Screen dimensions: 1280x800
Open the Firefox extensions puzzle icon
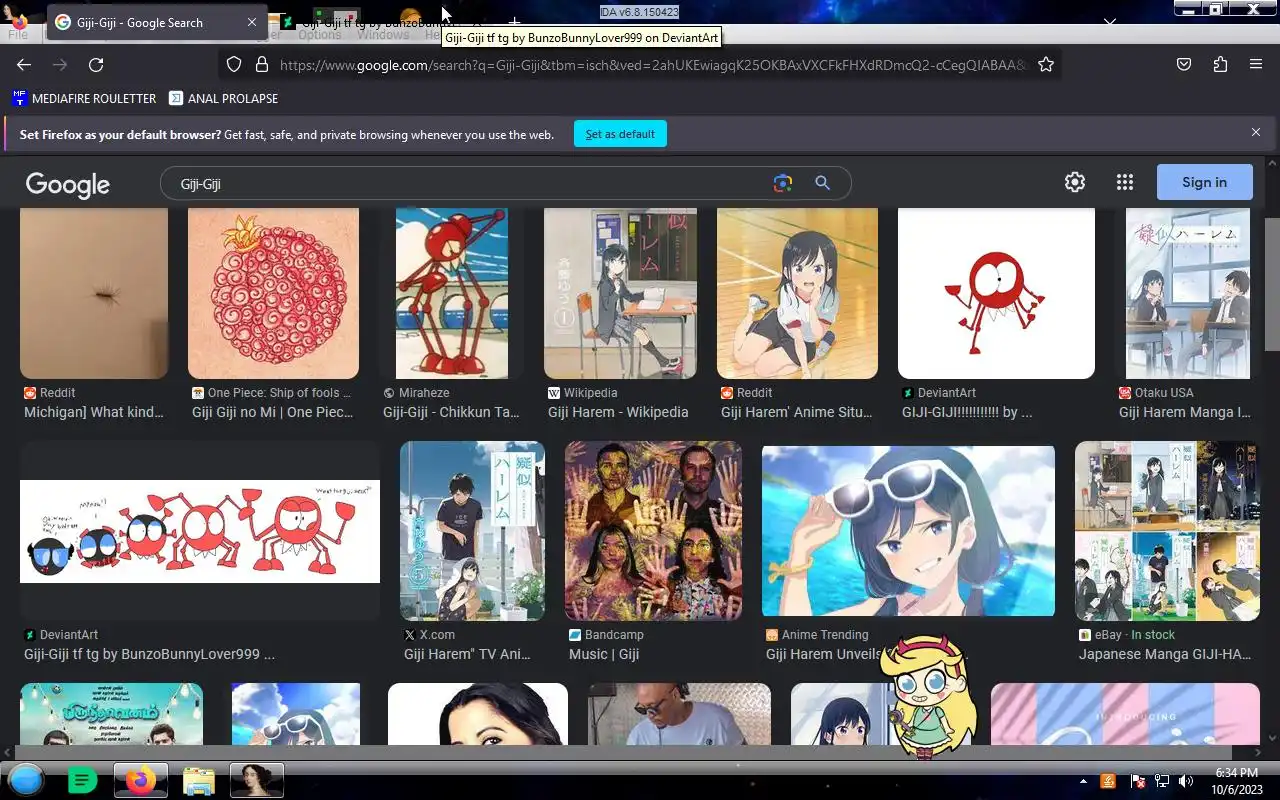pos(1220,64)
